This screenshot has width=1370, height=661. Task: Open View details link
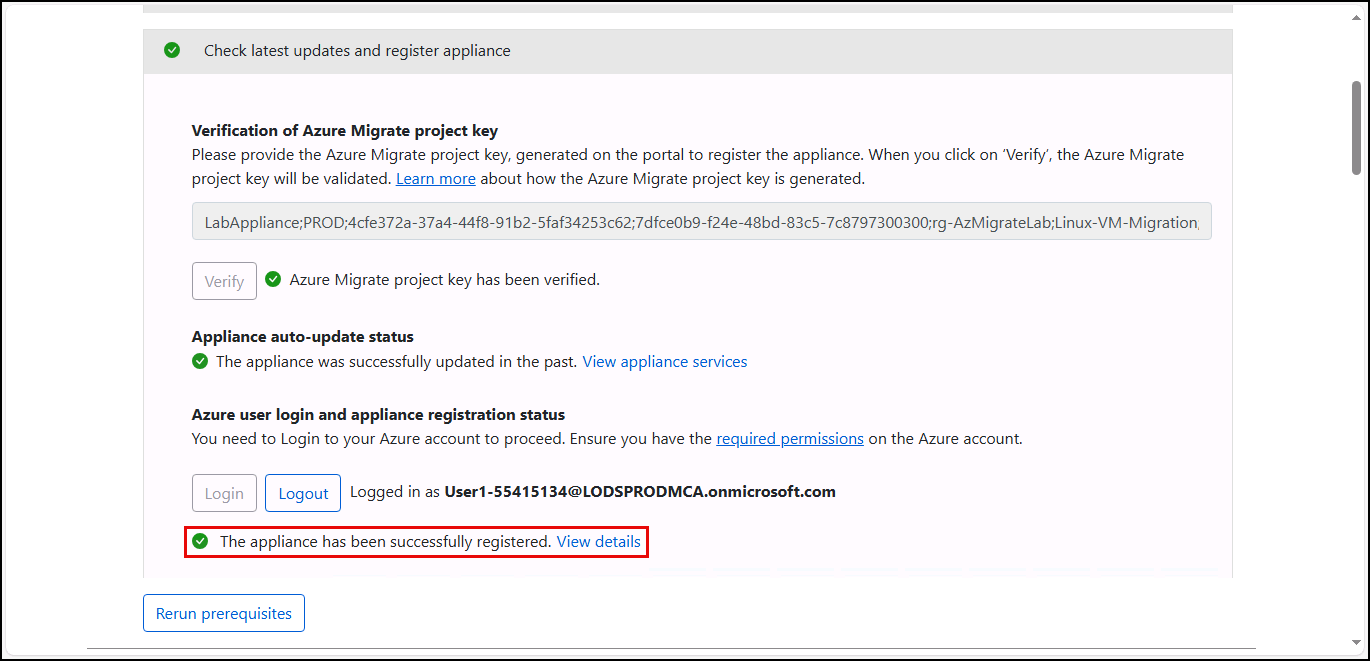[599, 541]
